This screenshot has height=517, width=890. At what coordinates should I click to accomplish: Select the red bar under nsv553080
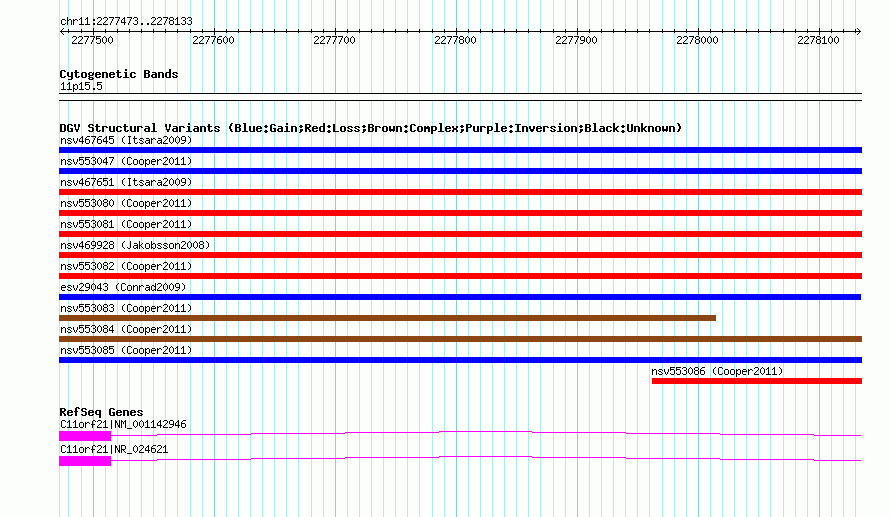pos(460,213)
